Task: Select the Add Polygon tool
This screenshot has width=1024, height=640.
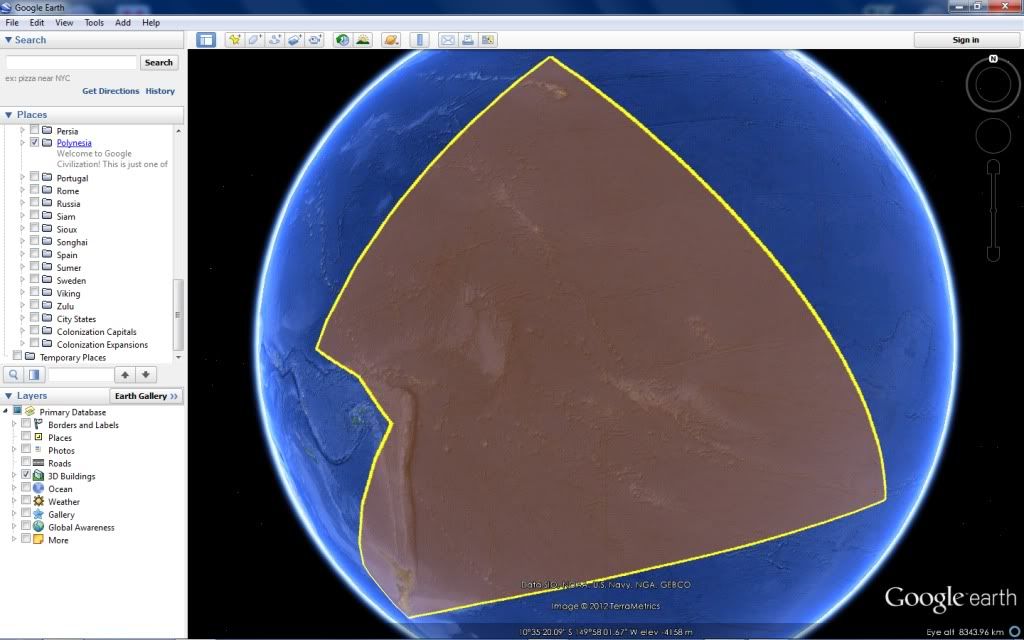Action: coord(255,40)
